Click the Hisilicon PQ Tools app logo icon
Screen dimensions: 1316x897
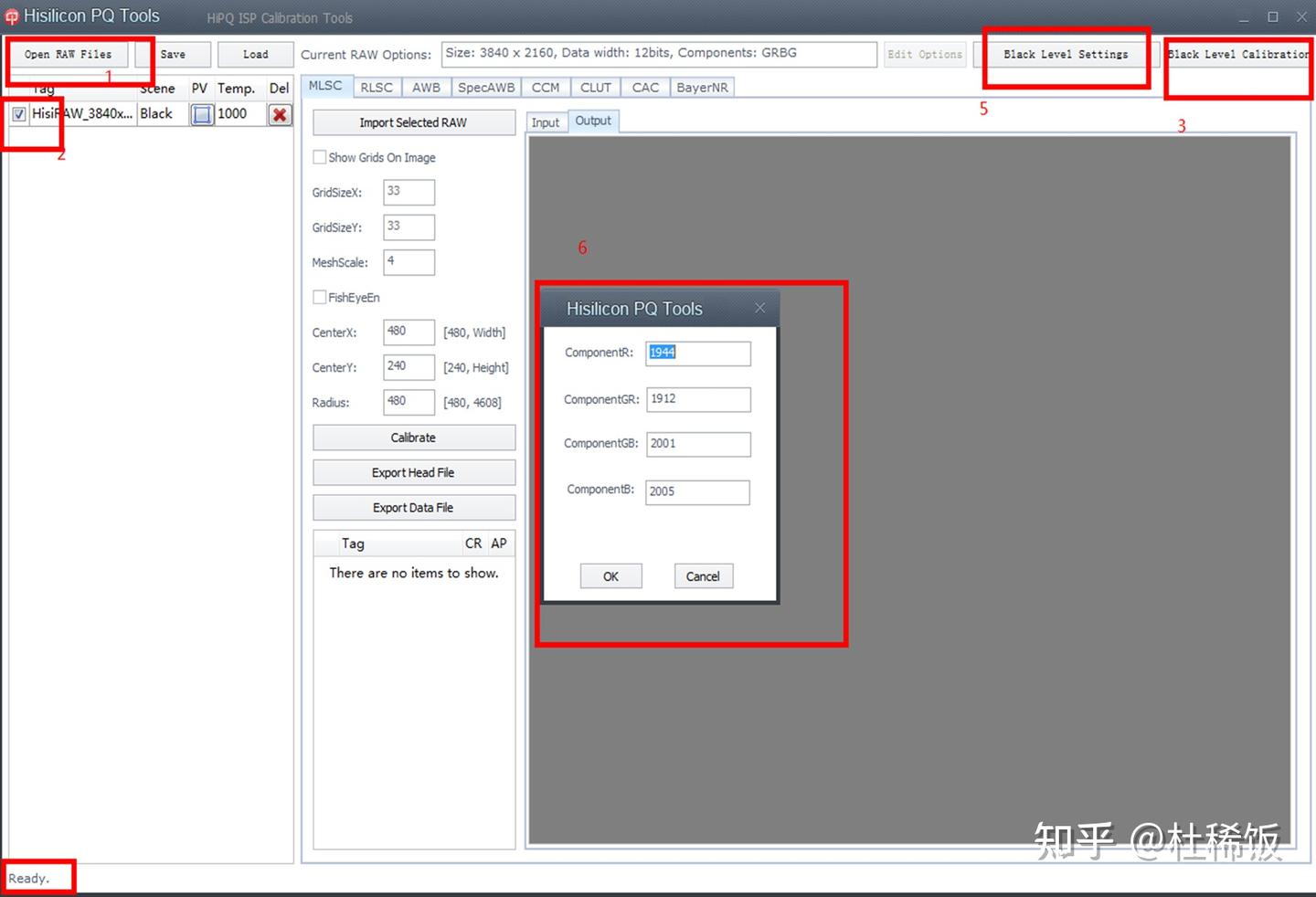click(x=12, y=16)
